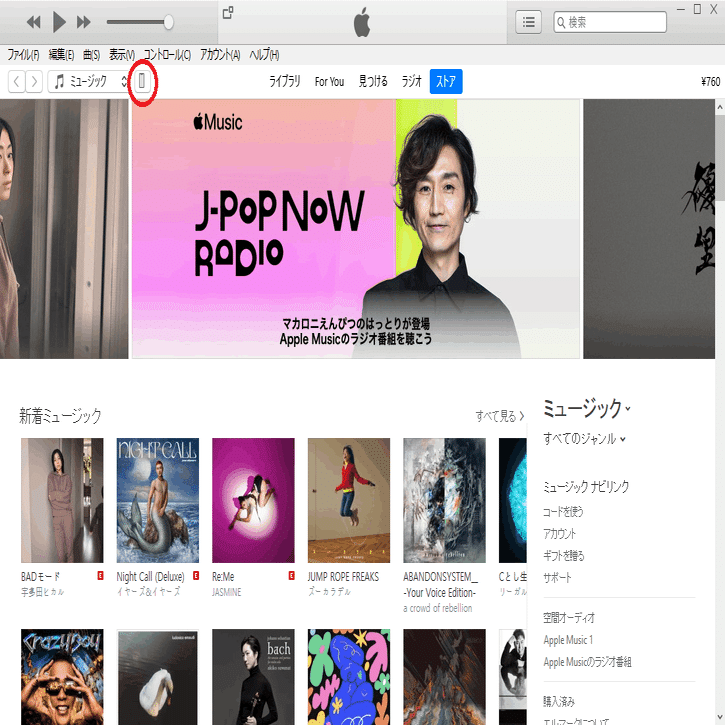Click the Apple Music 1 link
The height and width of the screenshot is (725, 725).
pos(568,640)
